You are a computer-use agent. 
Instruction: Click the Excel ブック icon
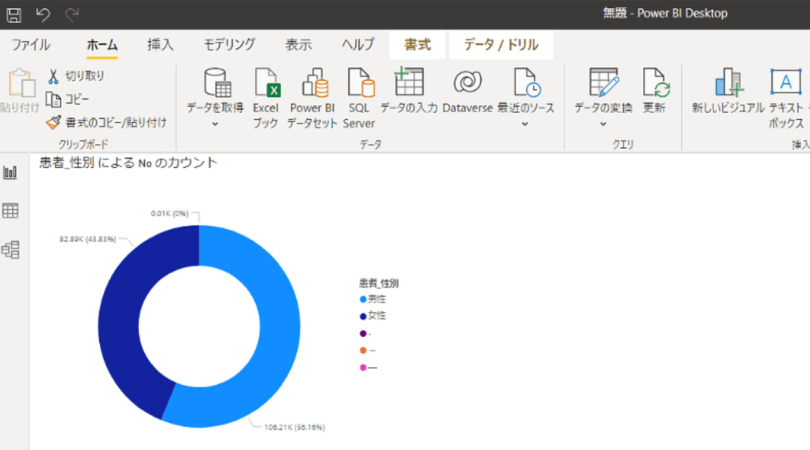[x=266, y=83]
